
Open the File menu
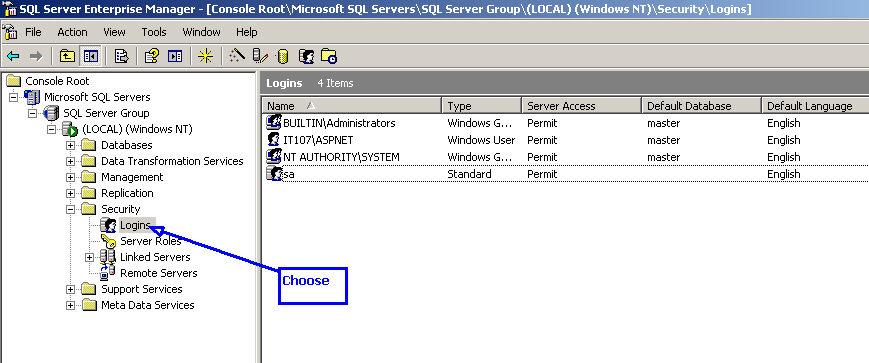point(33,32)
